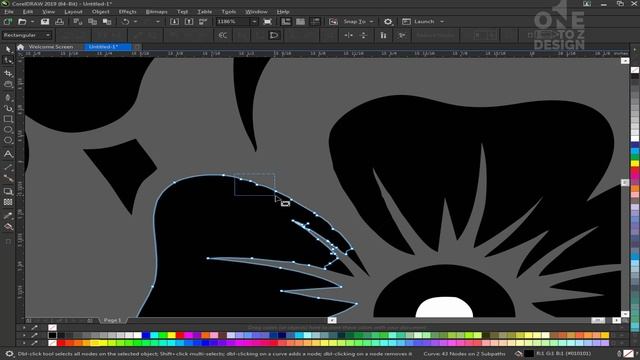This screenshot has height=360, width=640.
Task: Create a new document from toolbar
Action: click(8, 22)
